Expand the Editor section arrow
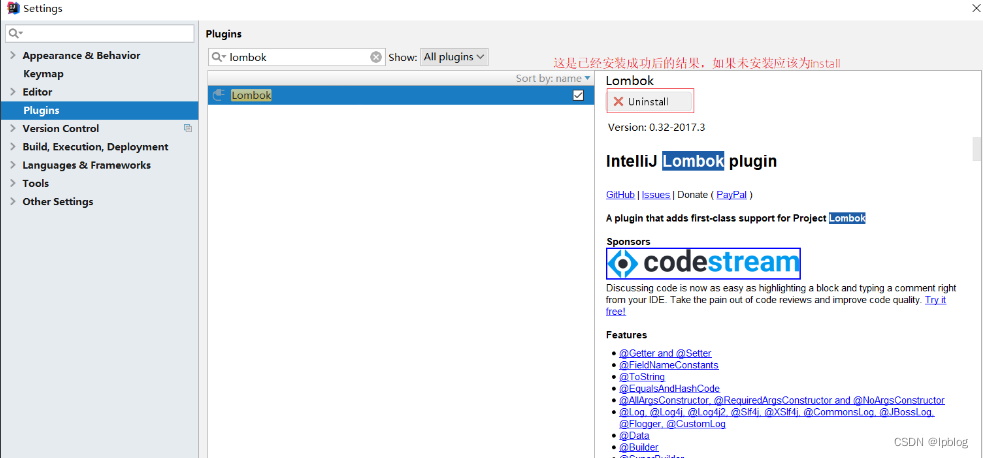Screen dimensions: 983x458 click(x=13, y=91)
